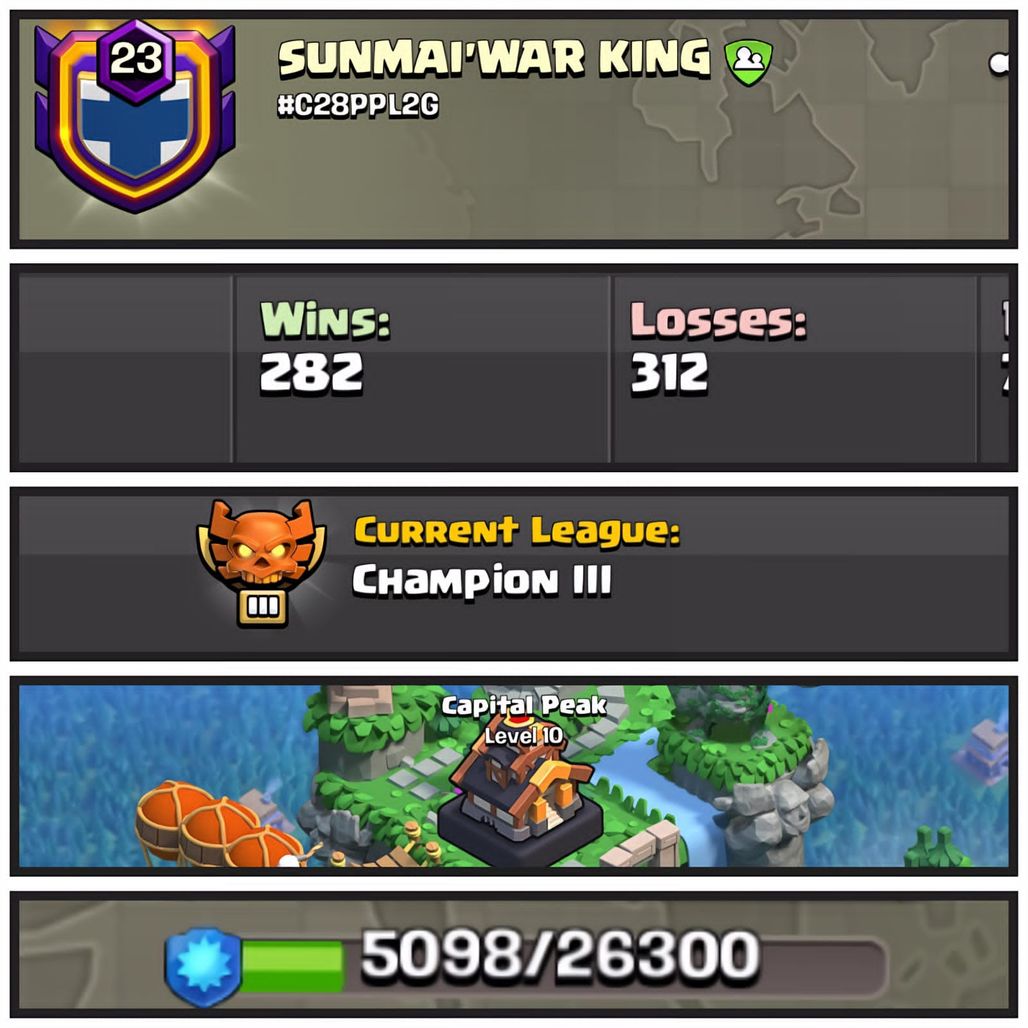Open the SUNMAI'WAR KING clan name
The width and height of the screenshot is (1028, 1028).
pos(494,58)
